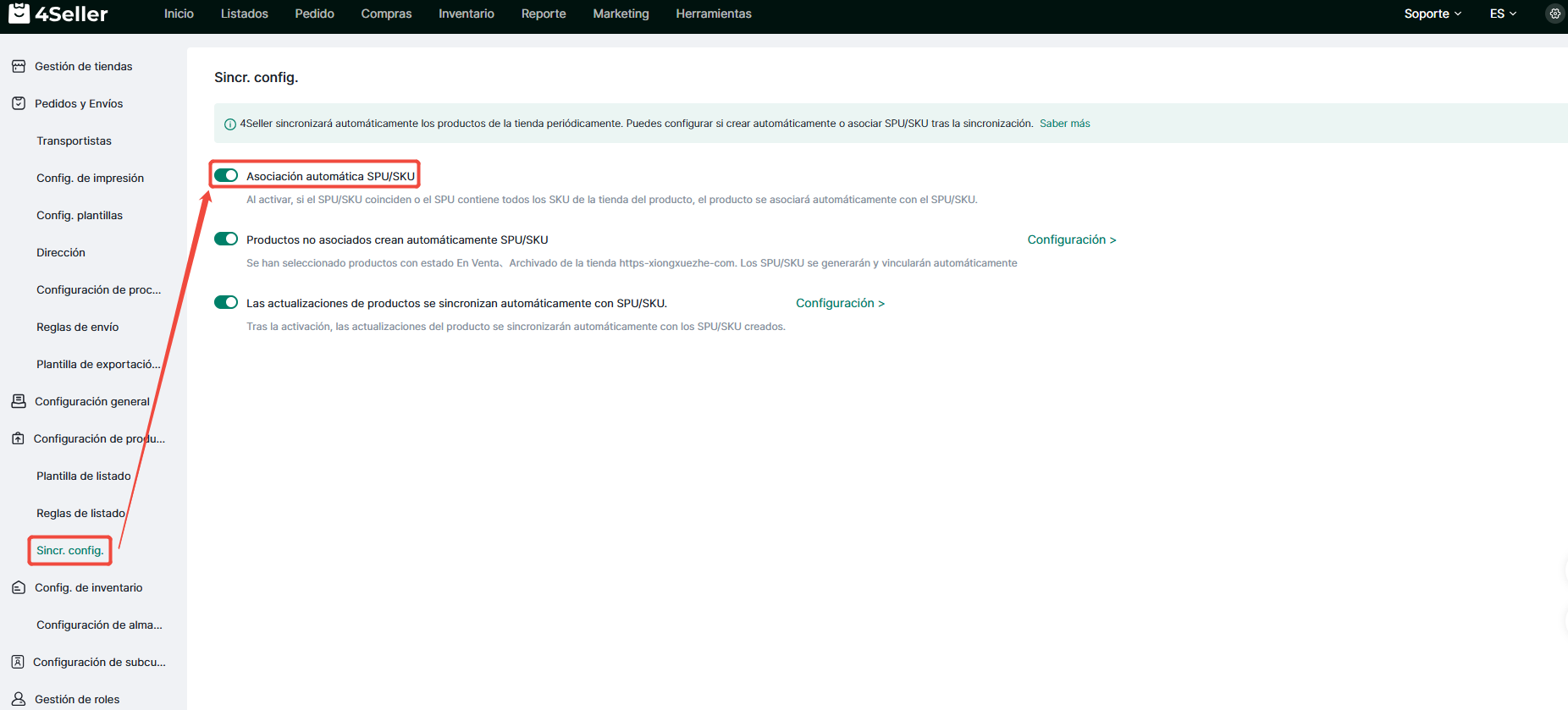Toggle Las actualizaciones de productos sync switch
The width and height of the screenshot is (1568, 710).
coord(226,302)
